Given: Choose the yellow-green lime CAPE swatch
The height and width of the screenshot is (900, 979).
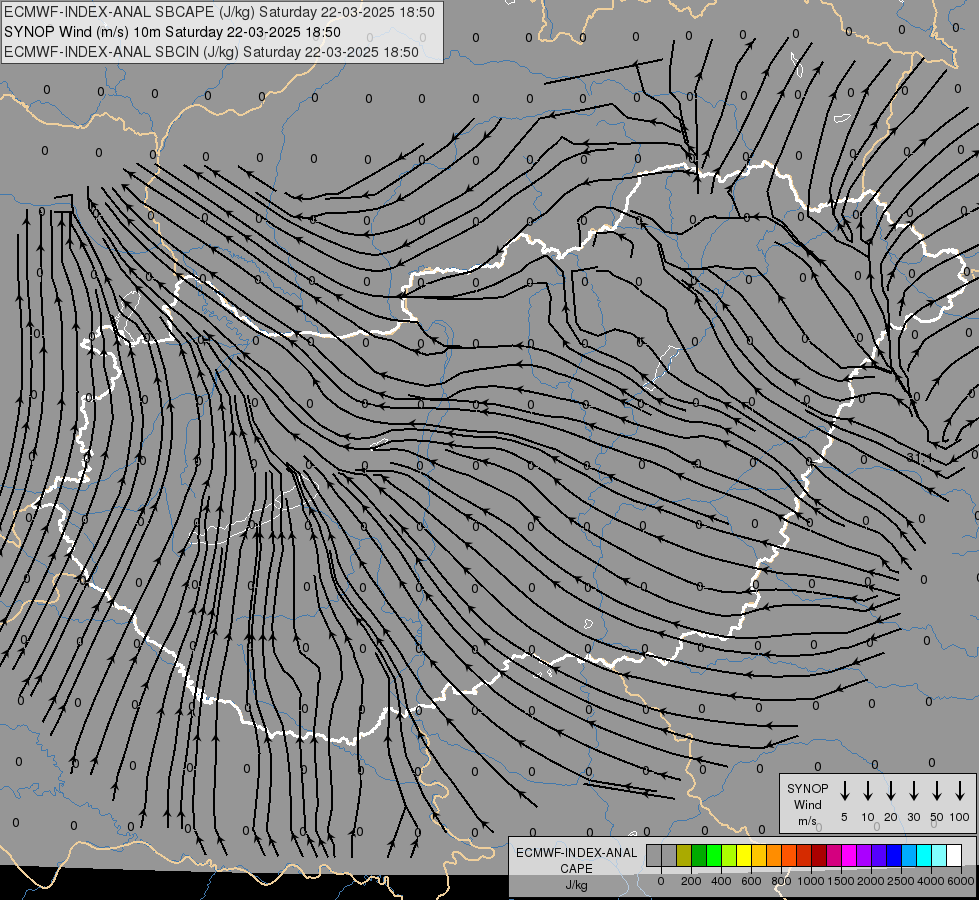Looking at the screenshot, I should point(729,855).
